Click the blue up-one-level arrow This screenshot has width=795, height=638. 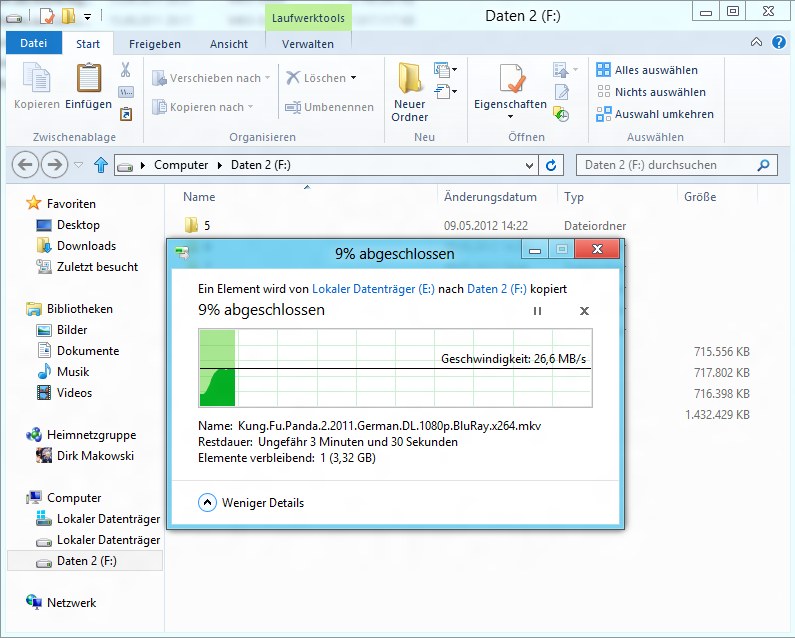point(101,165)
